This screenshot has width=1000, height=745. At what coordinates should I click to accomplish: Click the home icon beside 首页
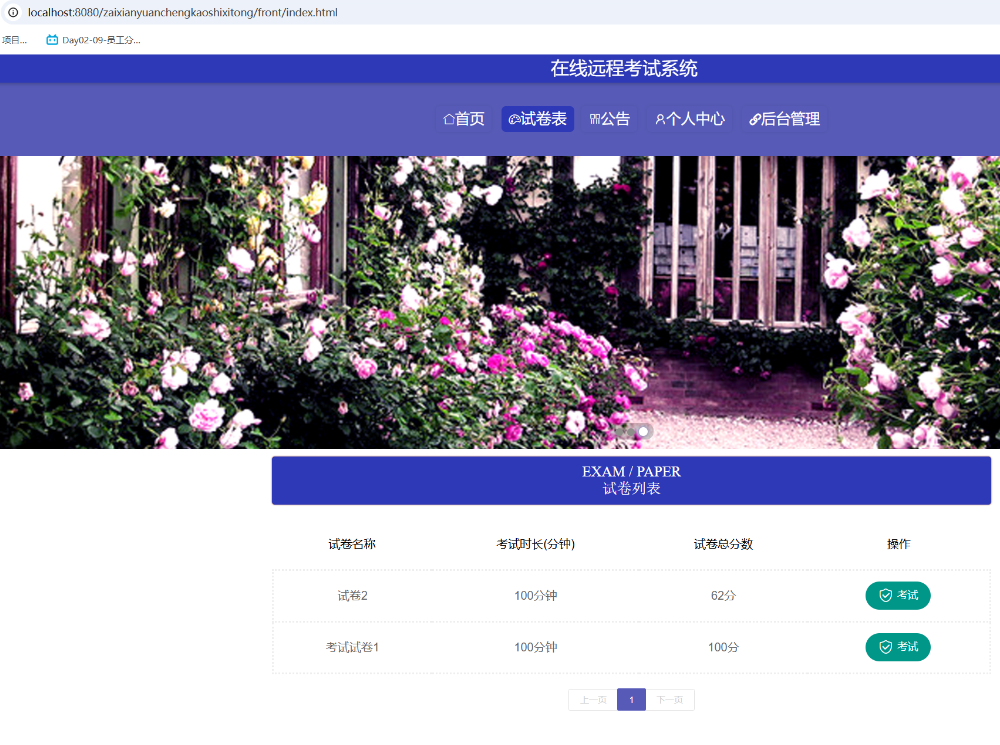[x=449, y=120]
